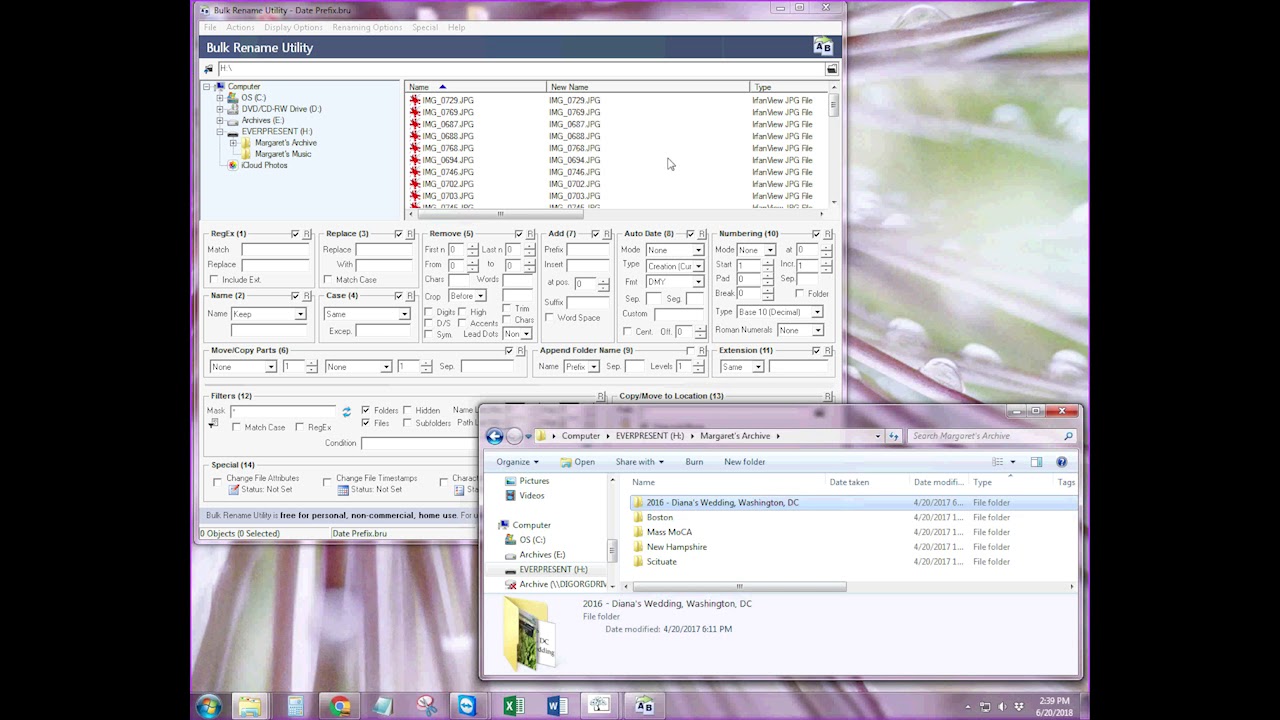The height and width of the screenshot is (720, 1280).
Task: Open the Auto Date Mode dropdown
Action: click(674, 250)
